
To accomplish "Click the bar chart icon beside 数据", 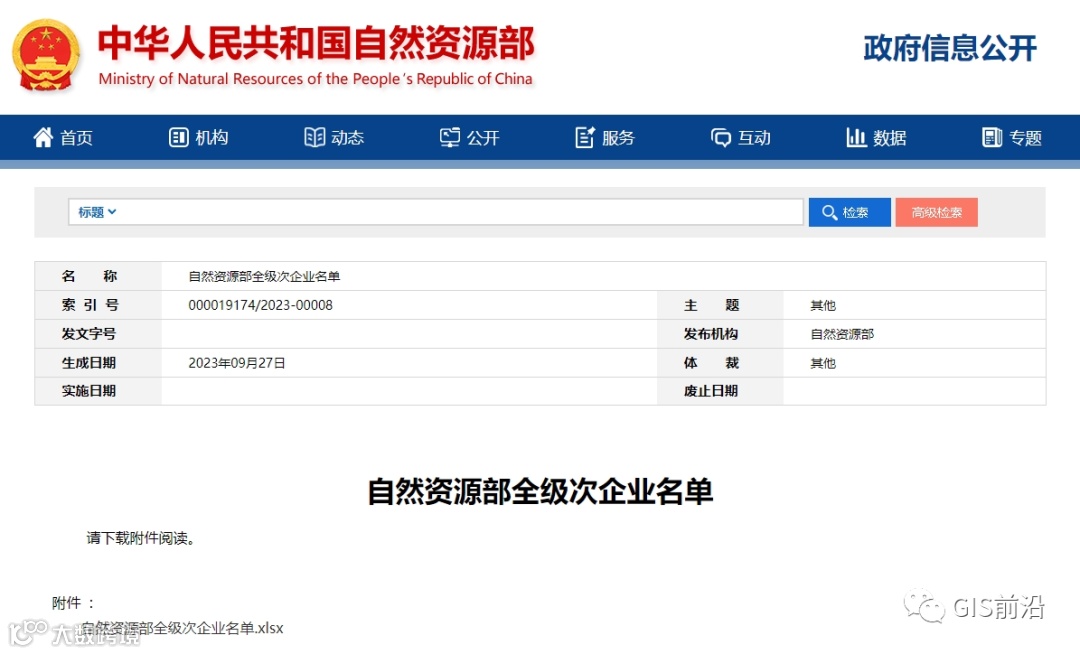I will tap(856, 138).
